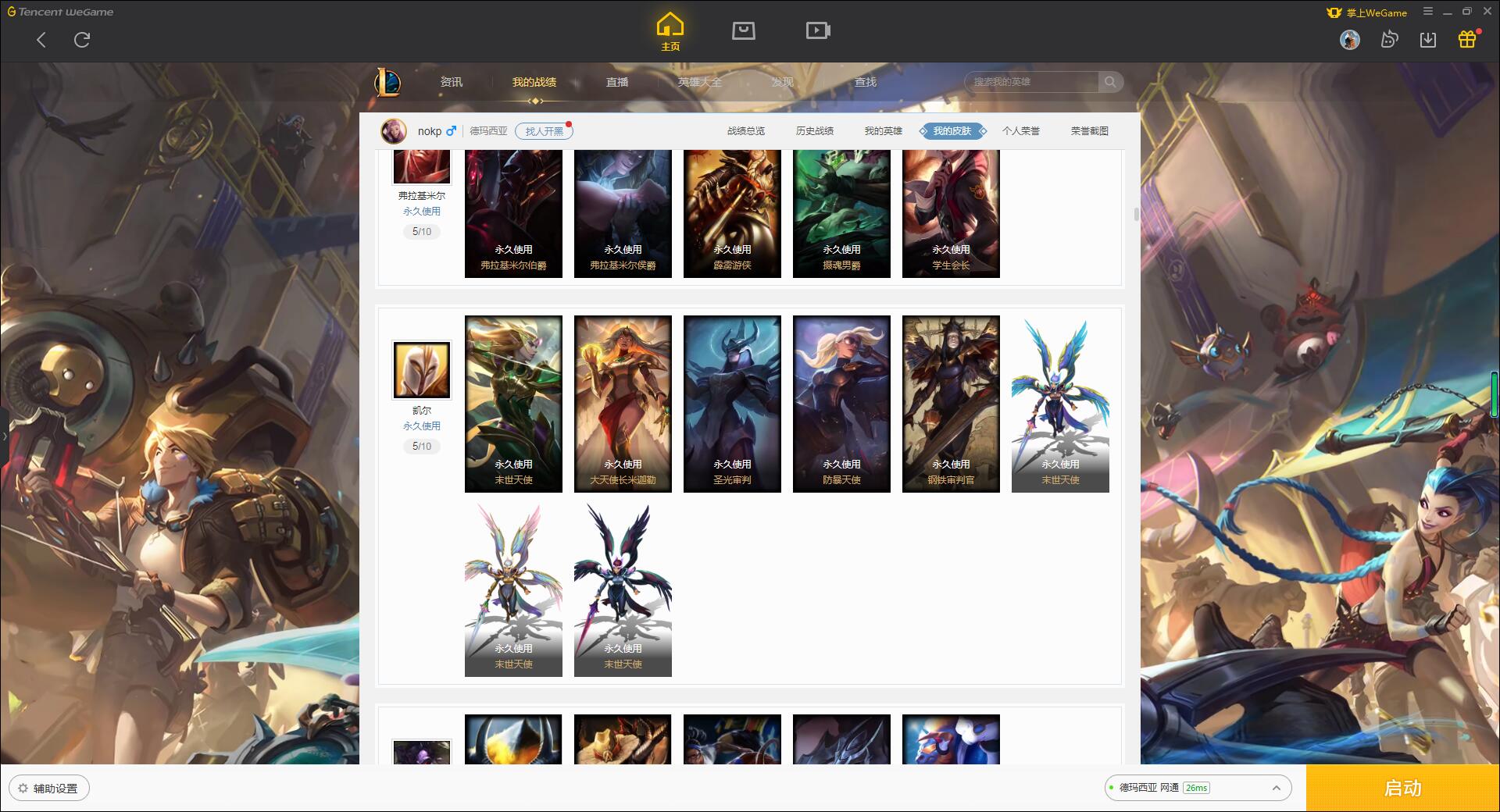Click the 弗拉基米尔 champion portrait icon

click(x=422, y=166)
